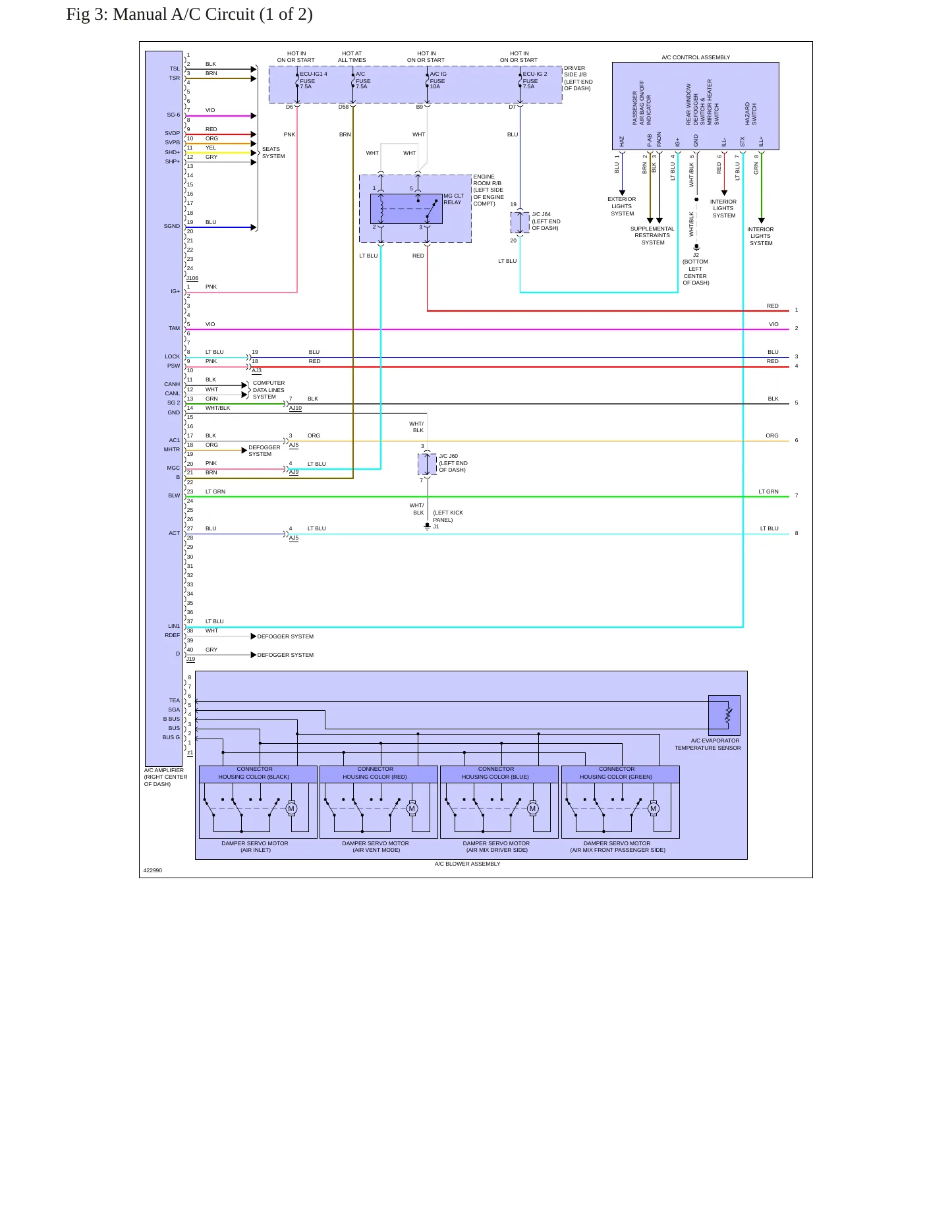Select the J2 ground symbol
Image resolution: width=952 pixels, height=1232 pixels.
point(696,247)
